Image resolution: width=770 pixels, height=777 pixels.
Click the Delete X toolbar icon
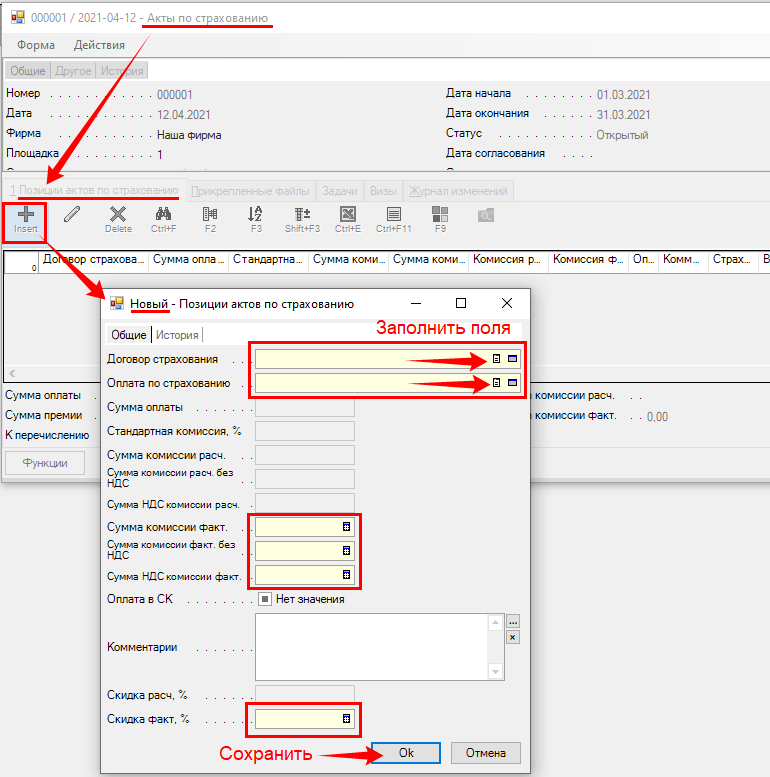tap(118, 215)
